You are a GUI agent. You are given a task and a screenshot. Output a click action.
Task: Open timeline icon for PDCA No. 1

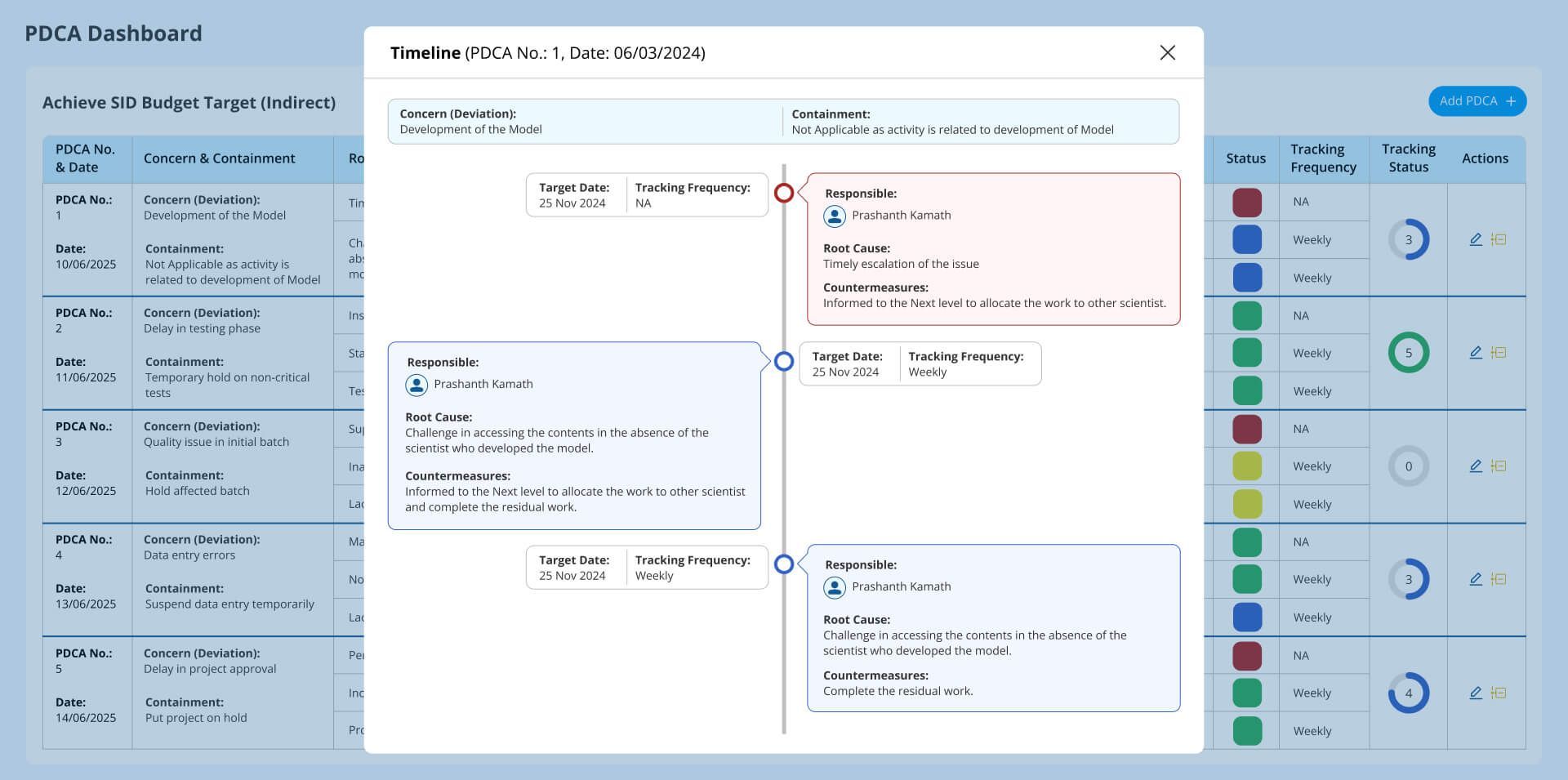(x=1499, y=239)
